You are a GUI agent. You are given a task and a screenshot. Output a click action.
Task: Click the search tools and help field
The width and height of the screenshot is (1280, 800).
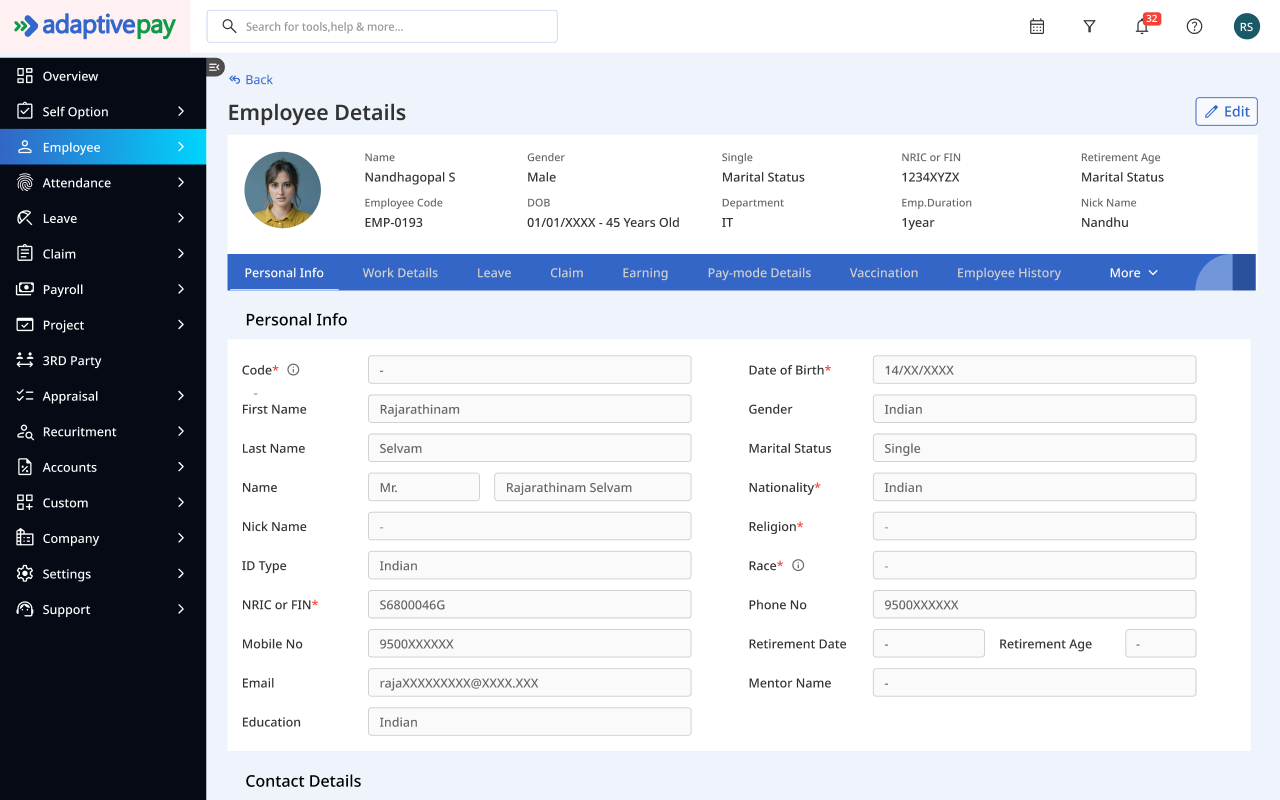(x=382, y=27)
